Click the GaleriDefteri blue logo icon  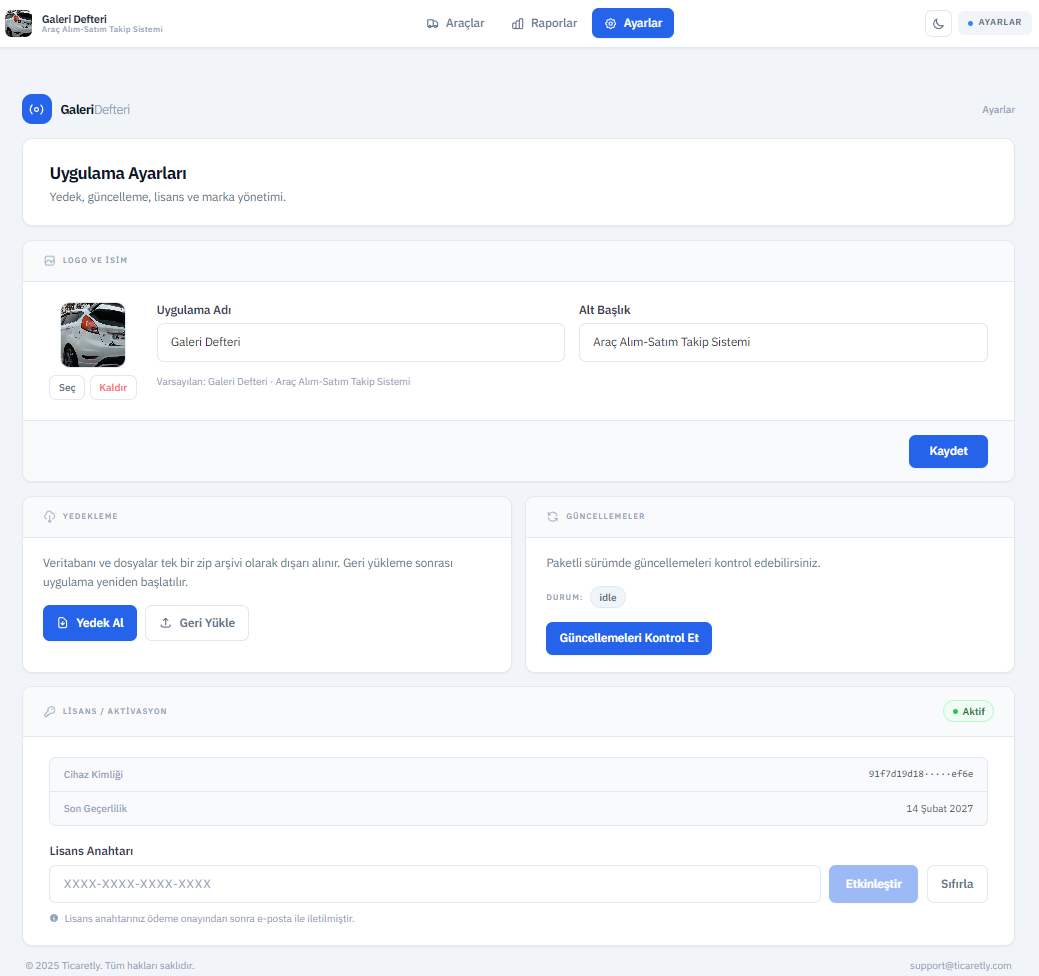pos(37,109)
